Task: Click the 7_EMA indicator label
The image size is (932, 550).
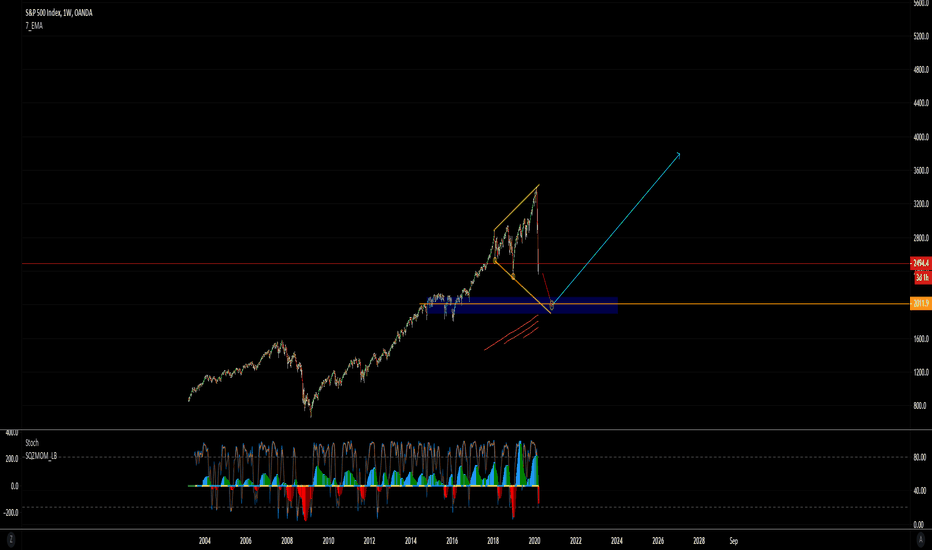Action: [34, 26]
